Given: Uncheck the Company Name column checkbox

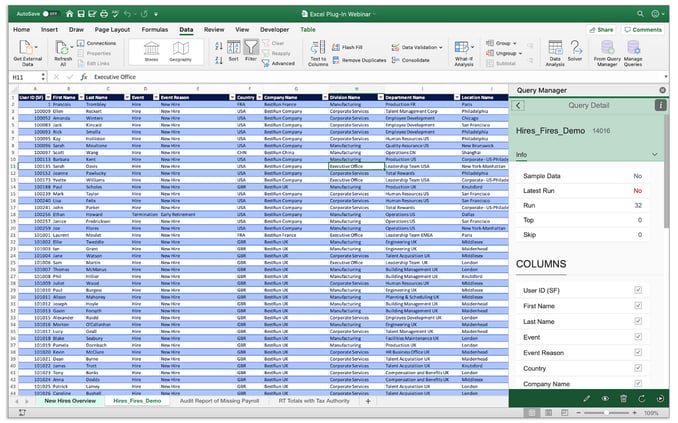Looking at the screenshot, I should click(x=638, y=383).
